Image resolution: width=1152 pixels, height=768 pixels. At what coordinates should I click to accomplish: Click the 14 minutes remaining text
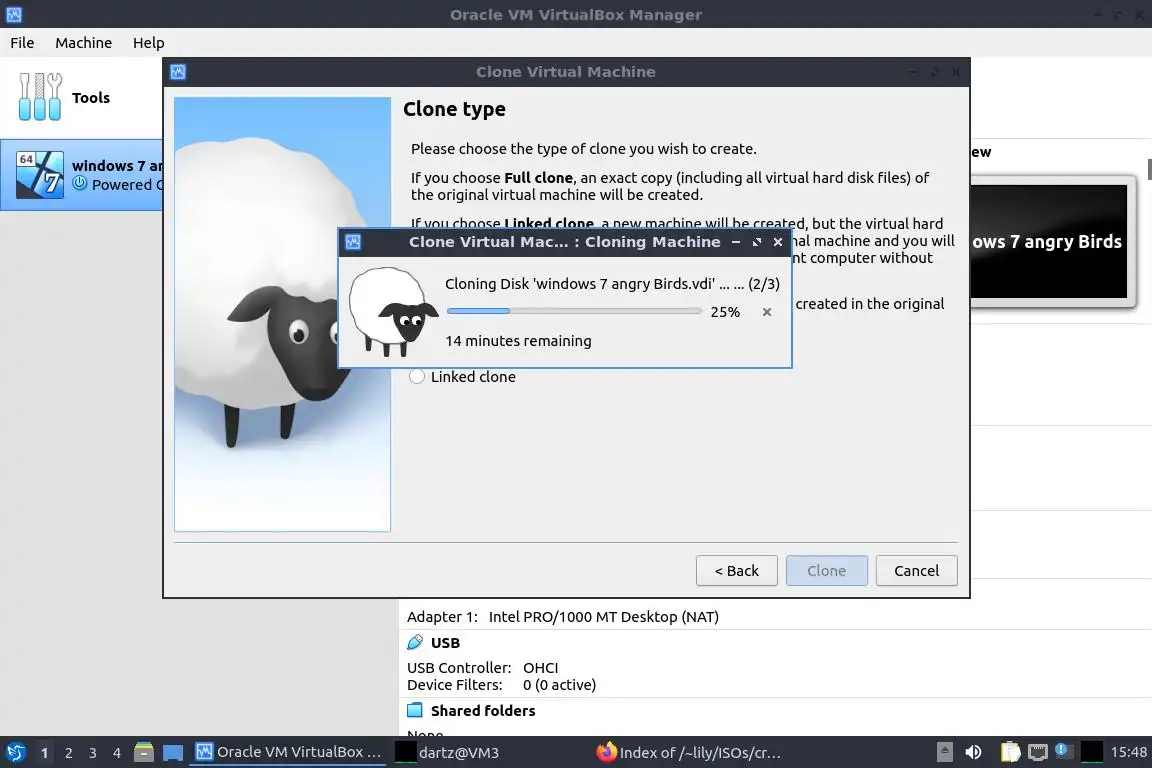(x=518, y=341)
